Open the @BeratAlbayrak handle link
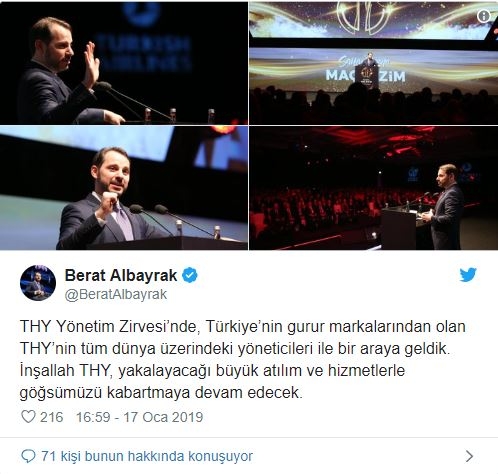Image resolution: width=498 pixels, height=474 pixels. point(116,295)
